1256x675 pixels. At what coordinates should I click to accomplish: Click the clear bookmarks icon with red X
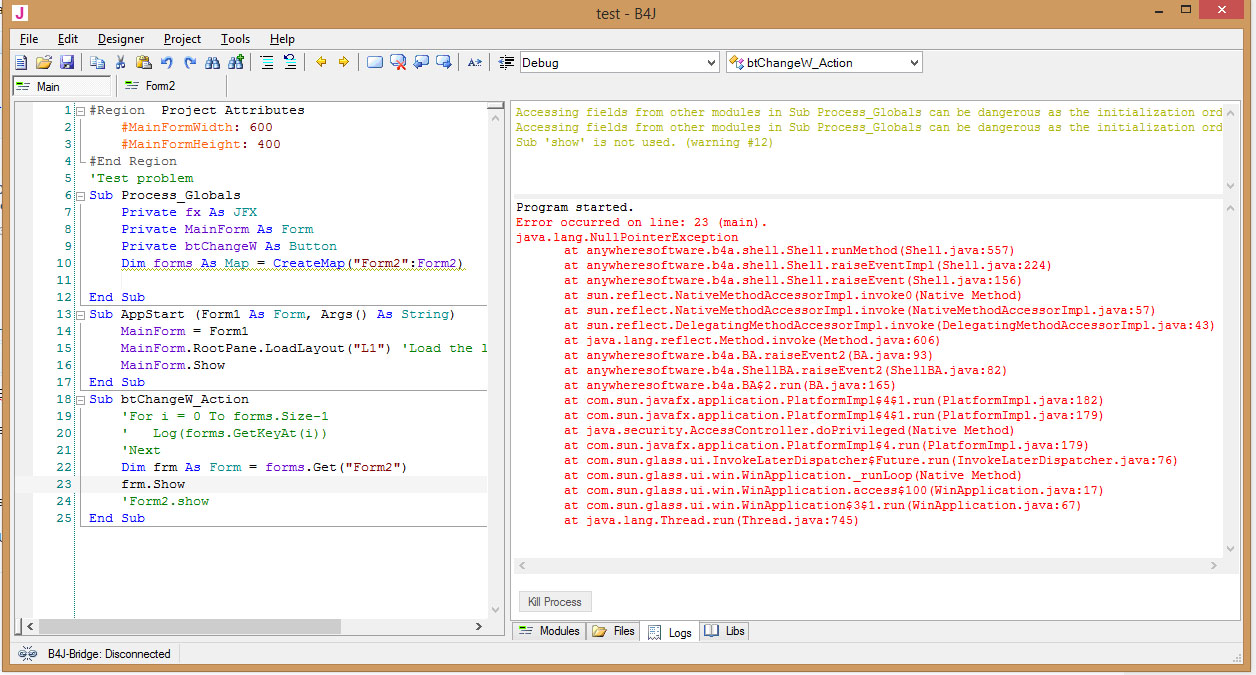click(398, 62)
